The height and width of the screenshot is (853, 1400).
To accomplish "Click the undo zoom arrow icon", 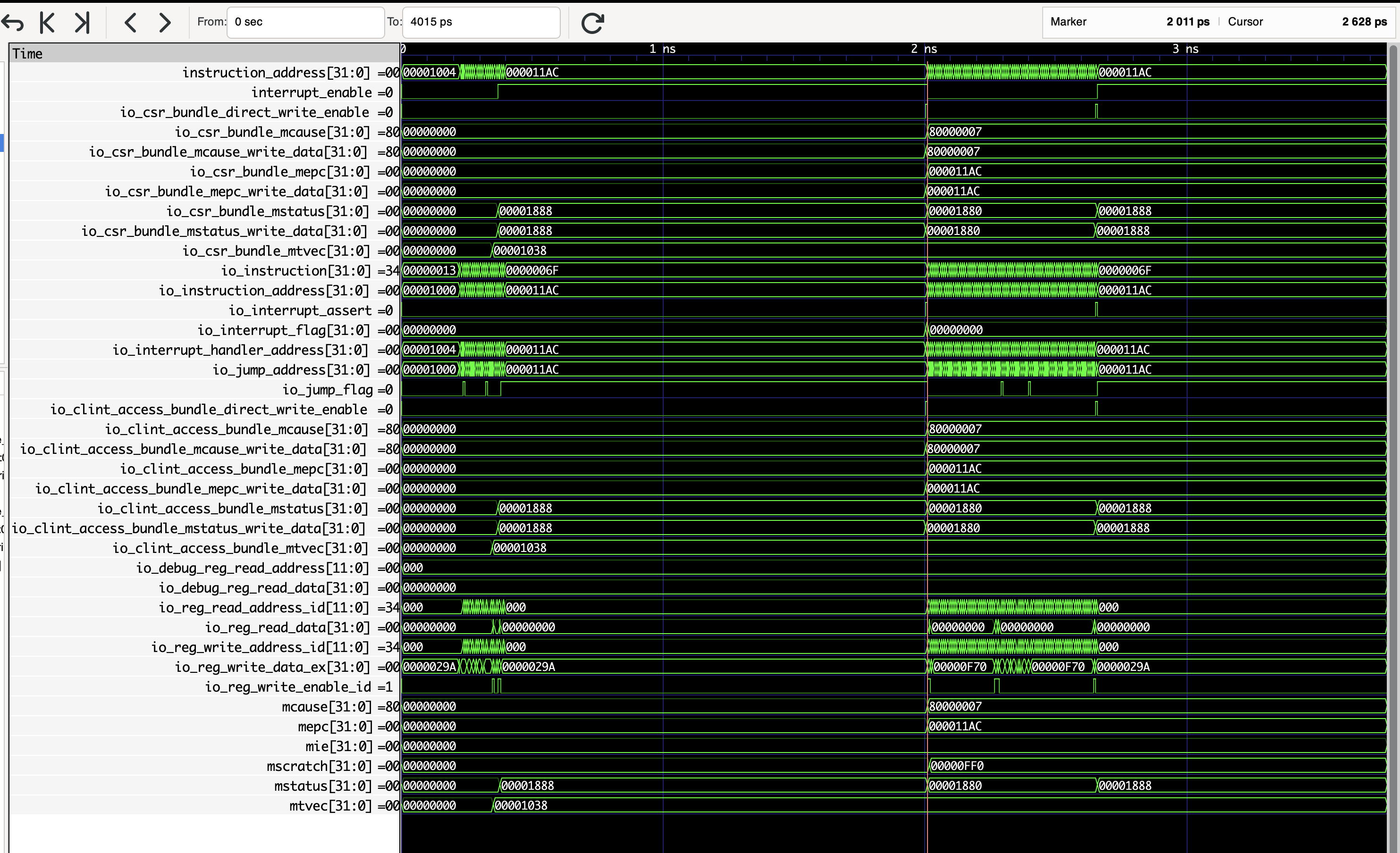I will click(x=12, y=23).
